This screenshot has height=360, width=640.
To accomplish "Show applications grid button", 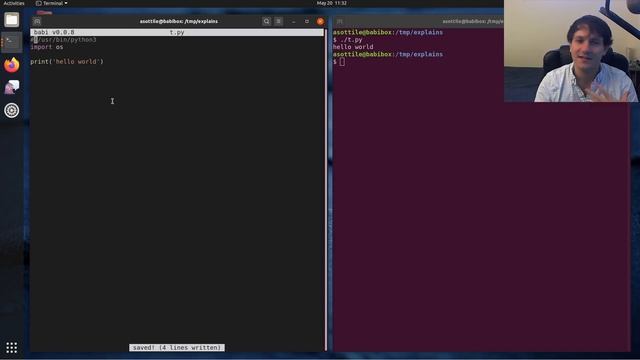I will (11, 347).
